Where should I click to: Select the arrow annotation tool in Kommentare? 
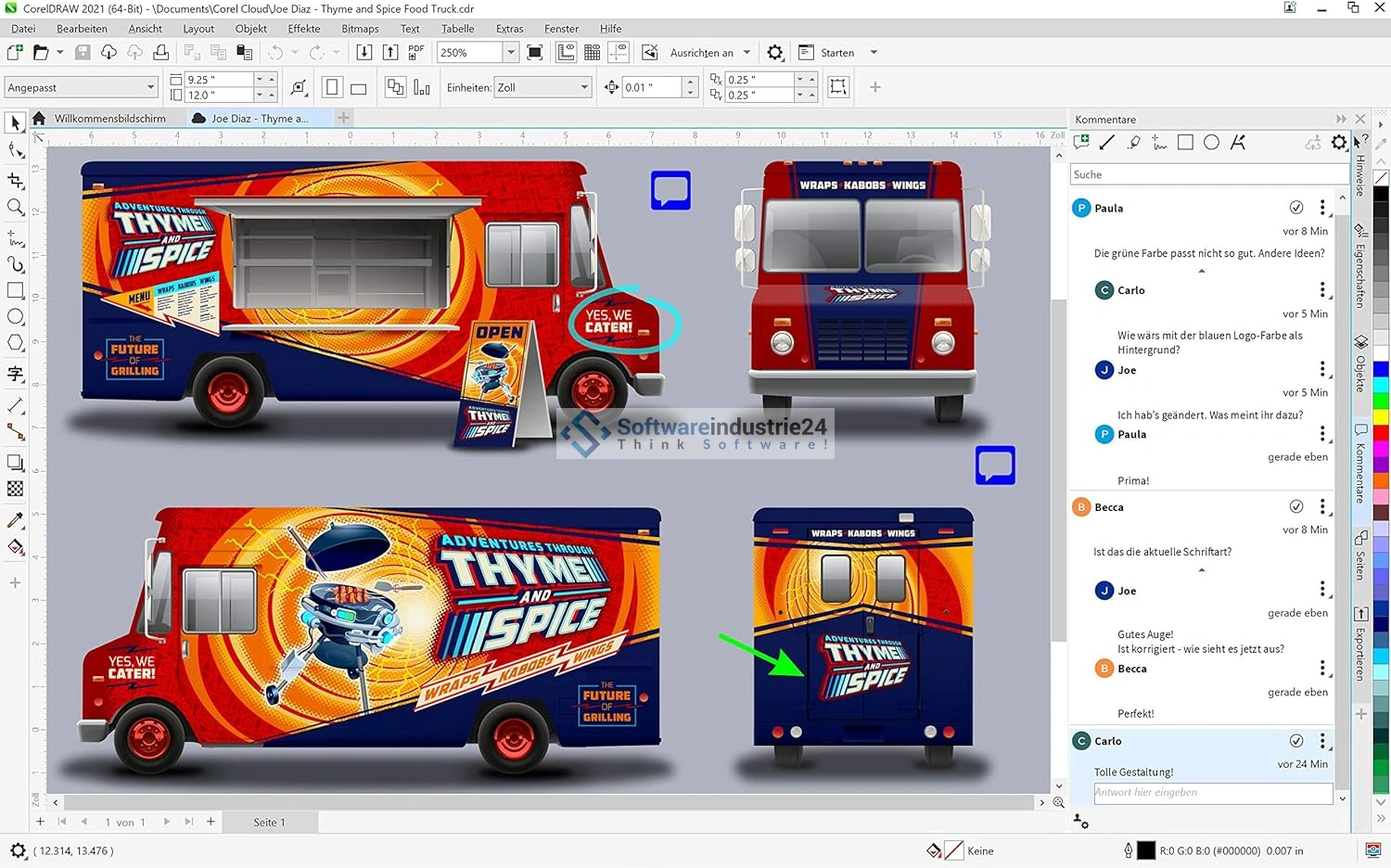point(1106,143)
